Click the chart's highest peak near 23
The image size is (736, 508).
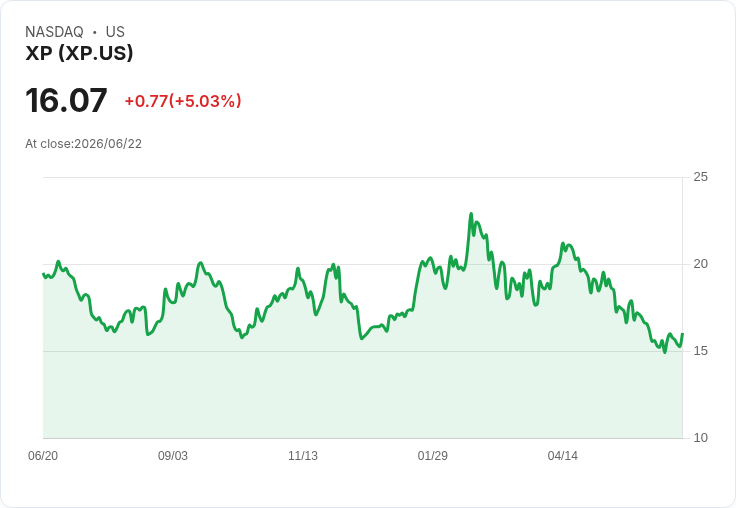point(471,214)
